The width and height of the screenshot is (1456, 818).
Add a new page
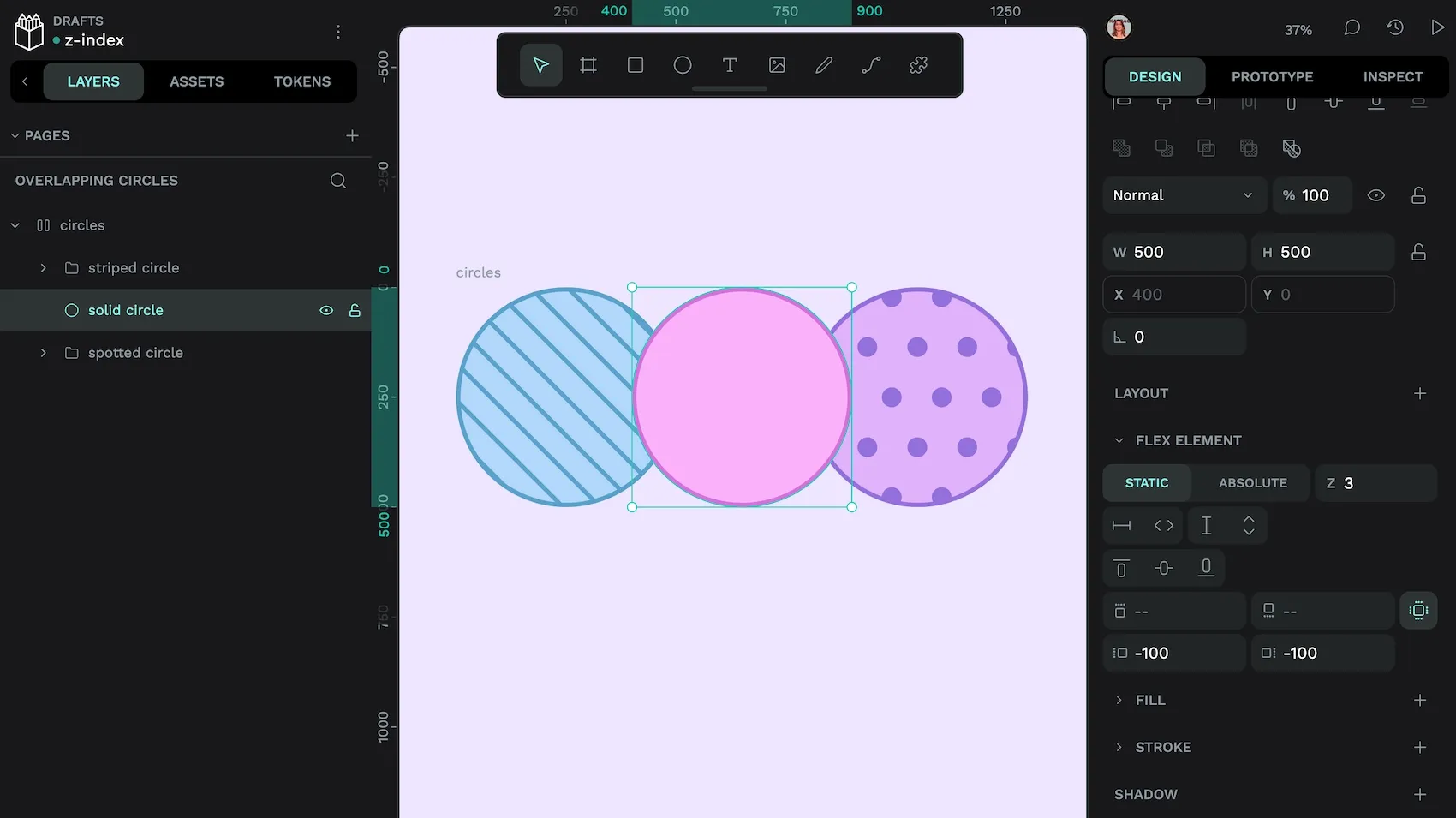coord(352,135)
